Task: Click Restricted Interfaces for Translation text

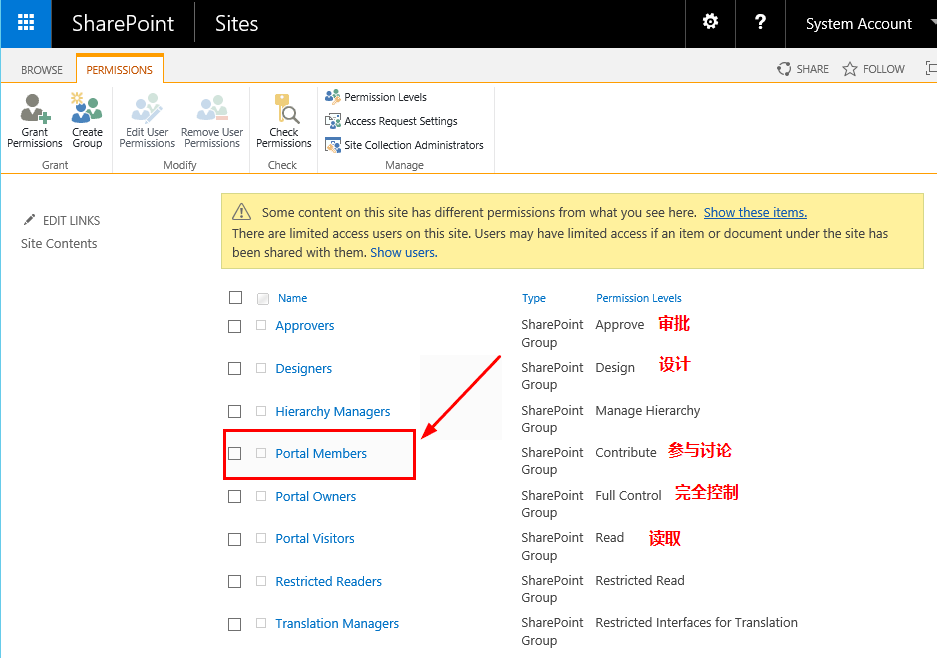Action: 696,622
